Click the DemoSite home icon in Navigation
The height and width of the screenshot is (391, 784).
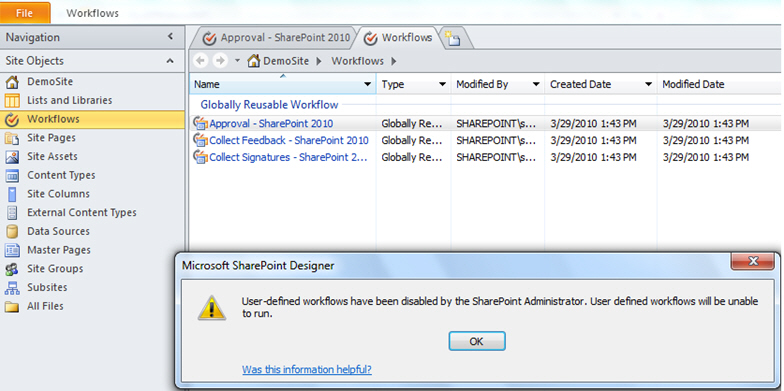[12, 82]
